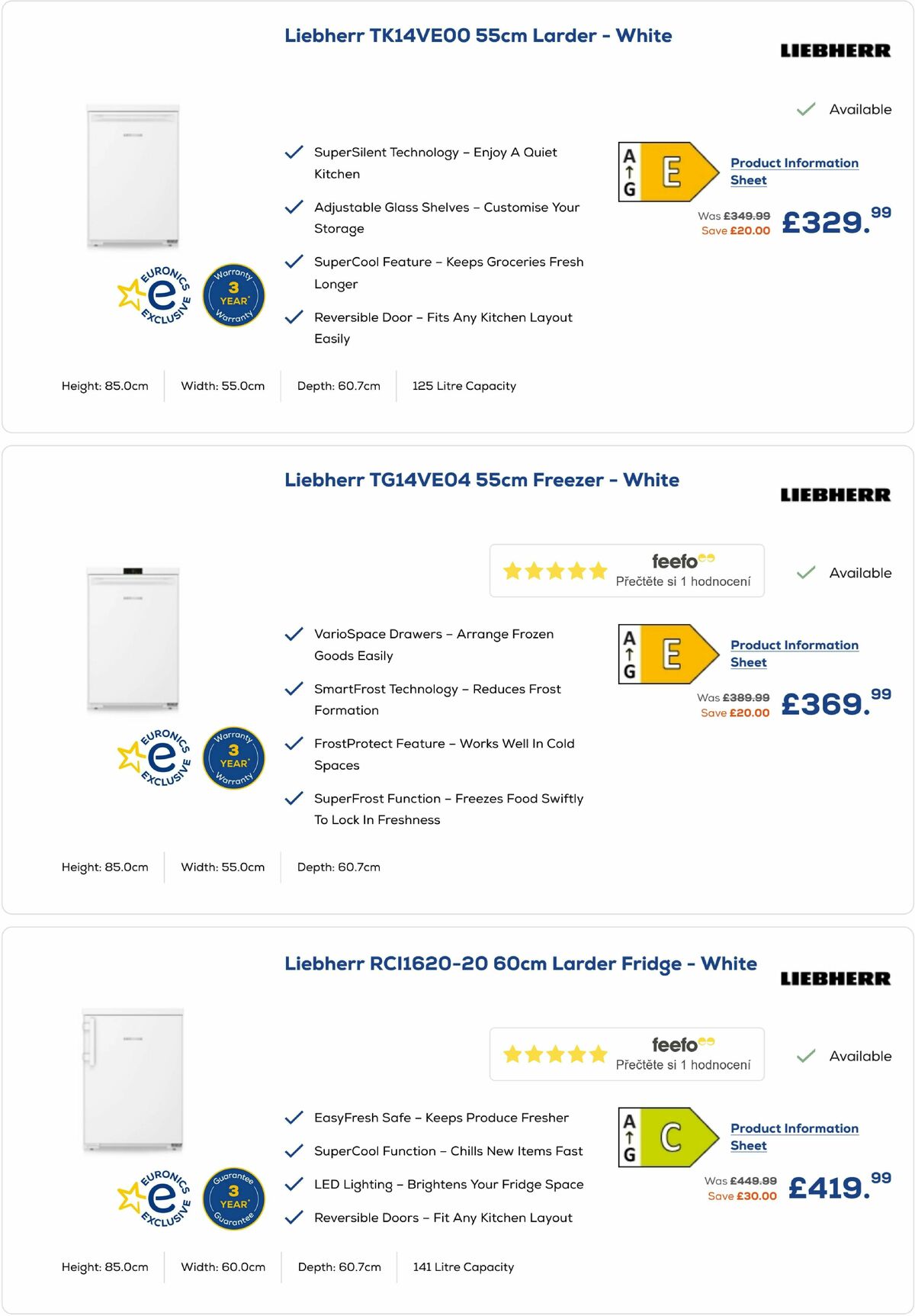Open the Liebherr TK14VE00 55cm Larder title

pos(477,35)
